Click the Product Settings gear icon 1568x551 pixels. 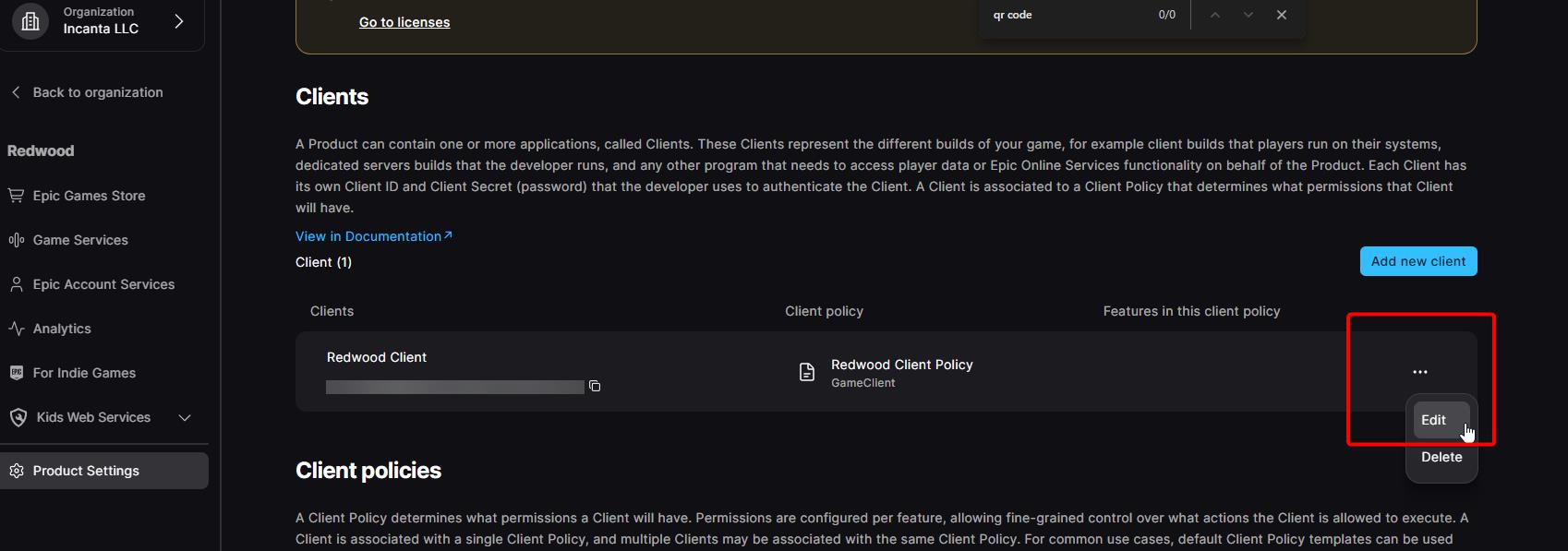(x=16, y=471)
